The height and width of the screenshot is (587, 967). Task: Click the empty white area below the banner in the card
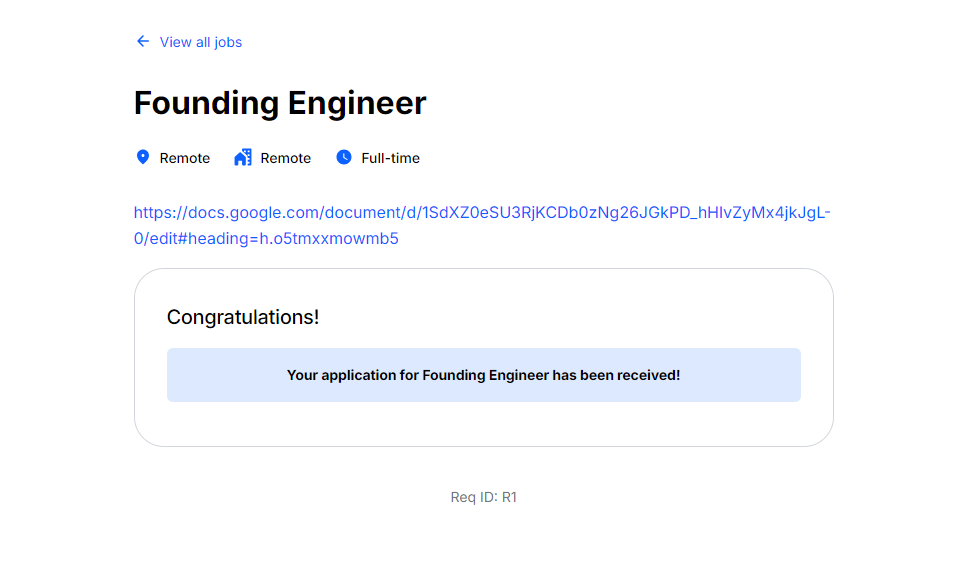[x=483, y=424]
